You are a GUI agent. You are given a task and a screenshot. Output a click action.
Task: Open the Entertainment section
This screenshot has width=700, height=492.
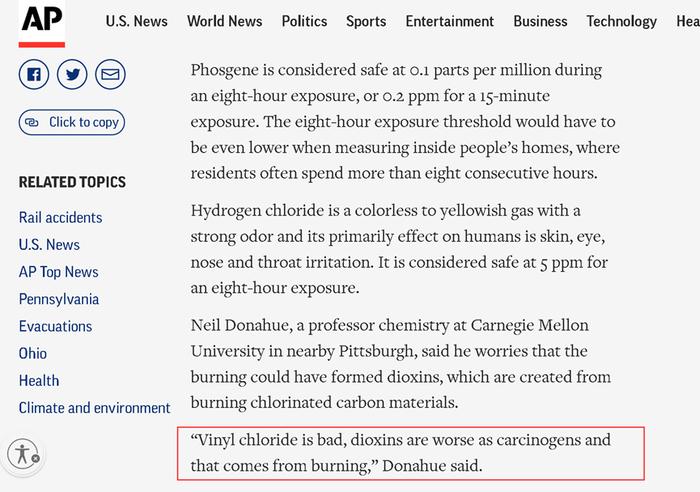450,21
